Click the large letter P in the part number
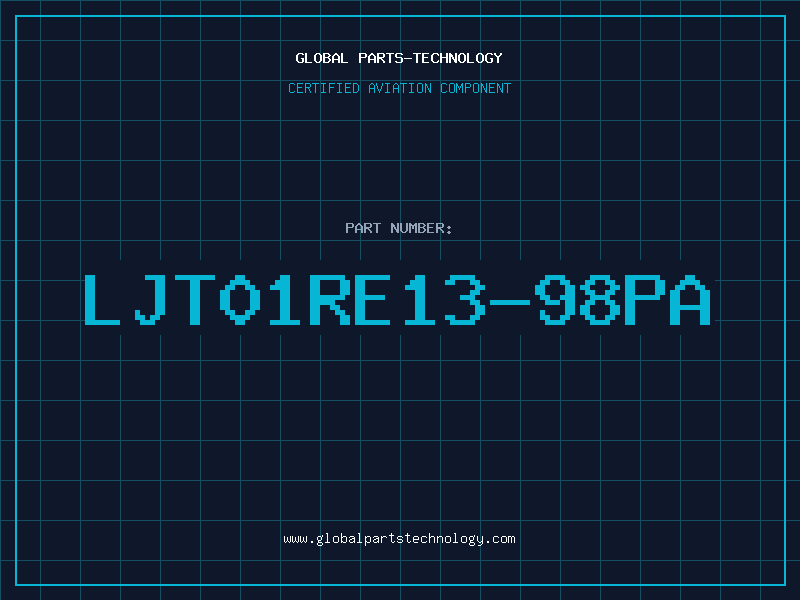 point(645,299)
